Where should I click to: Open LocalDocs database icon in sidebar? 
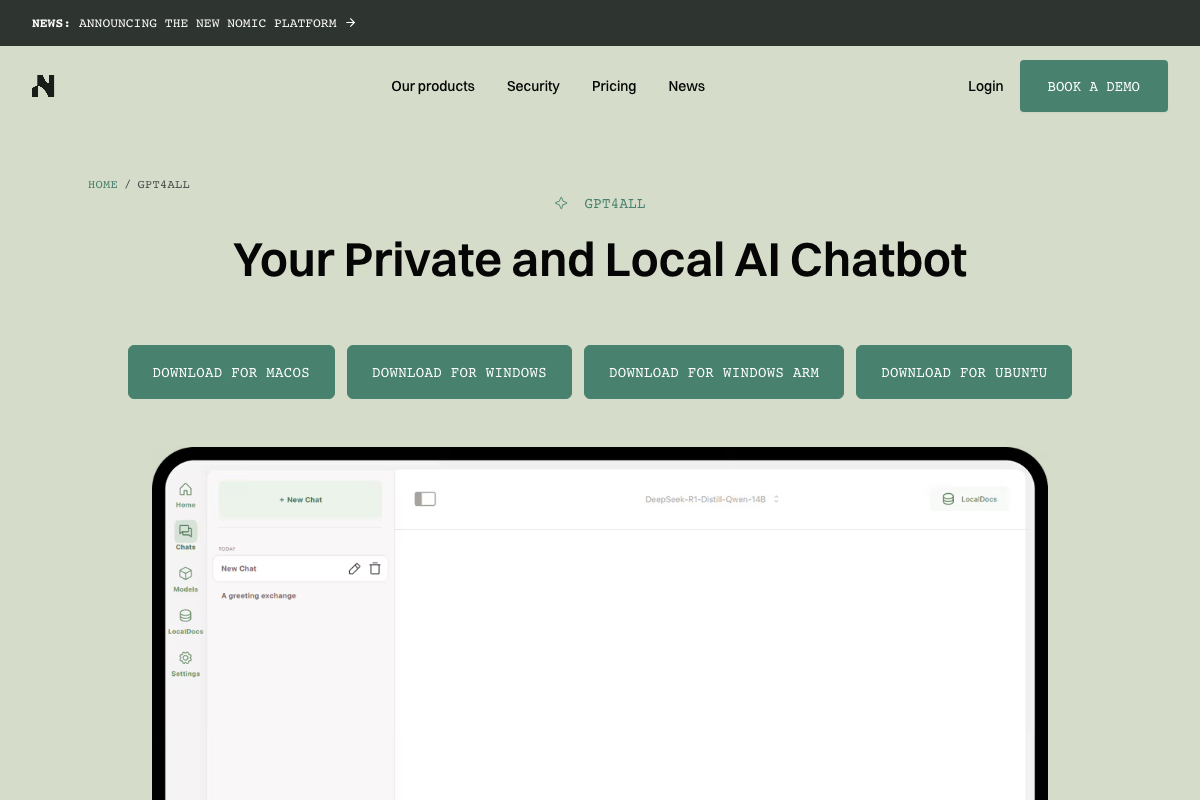185,616
